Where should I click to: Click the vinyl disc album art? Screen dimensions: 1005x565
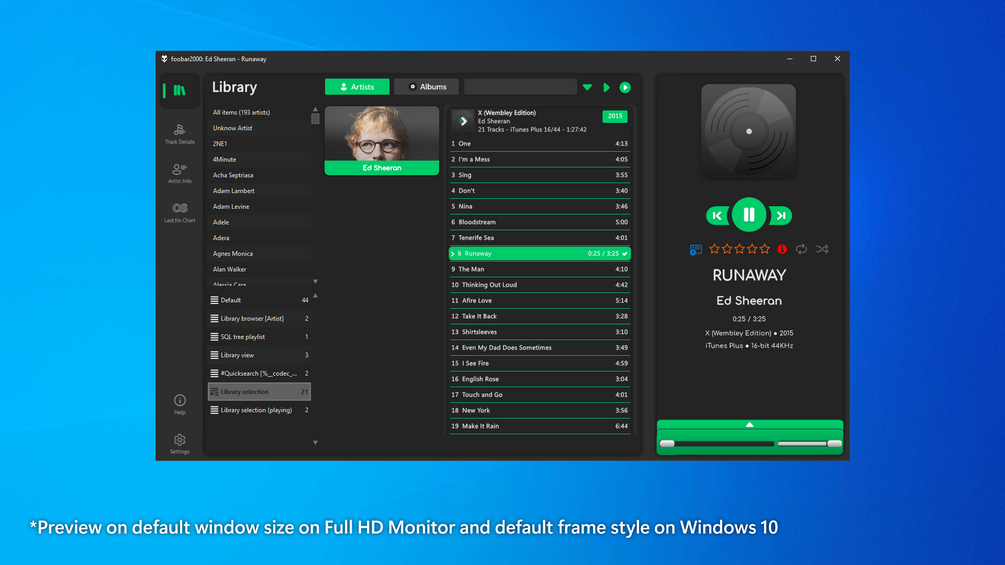[x=749, y=131]
